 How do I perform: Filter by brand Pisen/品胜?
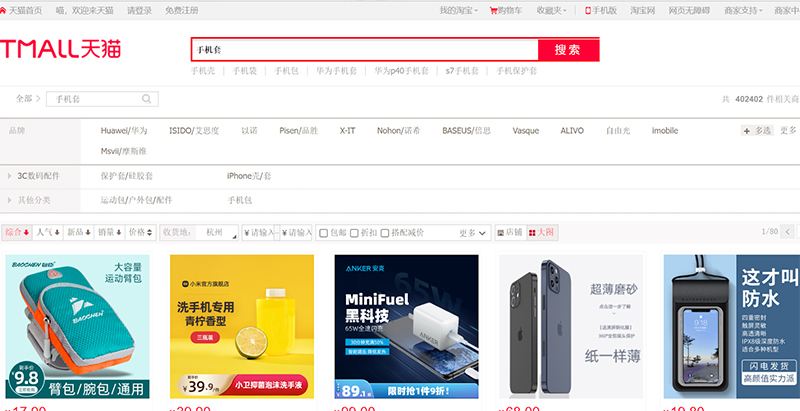click(298, 131)
